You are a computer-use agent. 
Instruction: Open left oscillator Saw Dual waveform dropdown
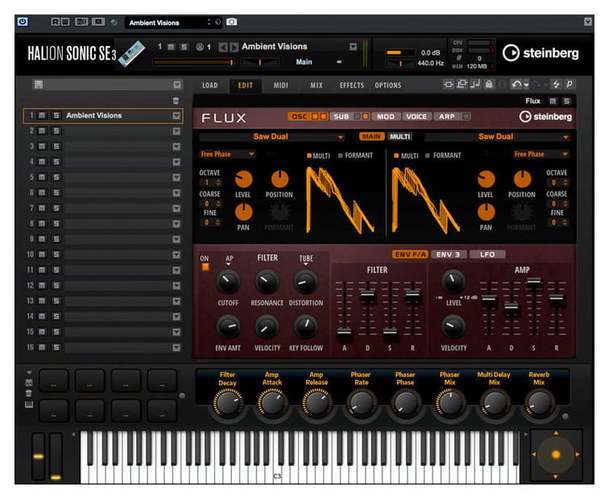click(272, 137)
